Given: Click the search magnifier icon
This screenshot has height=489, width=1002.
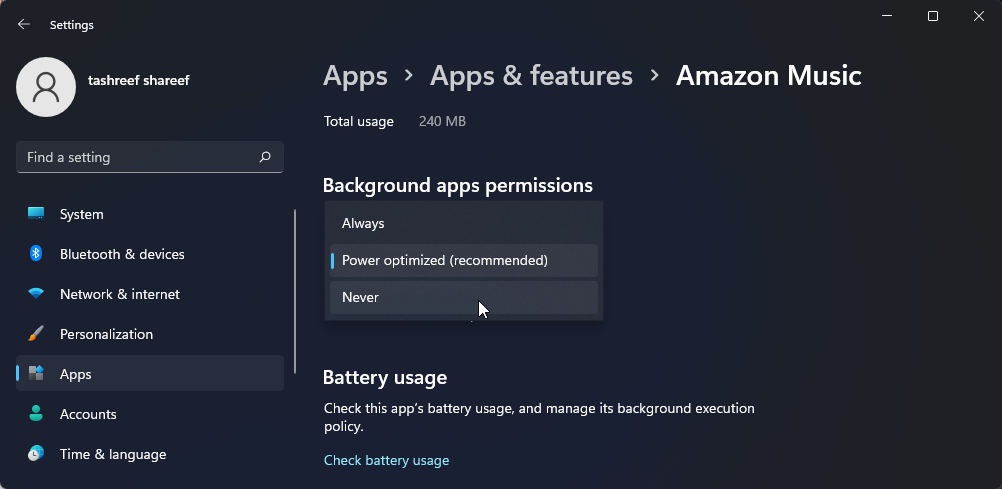Looking at the screenshot, I should point(265,157).
